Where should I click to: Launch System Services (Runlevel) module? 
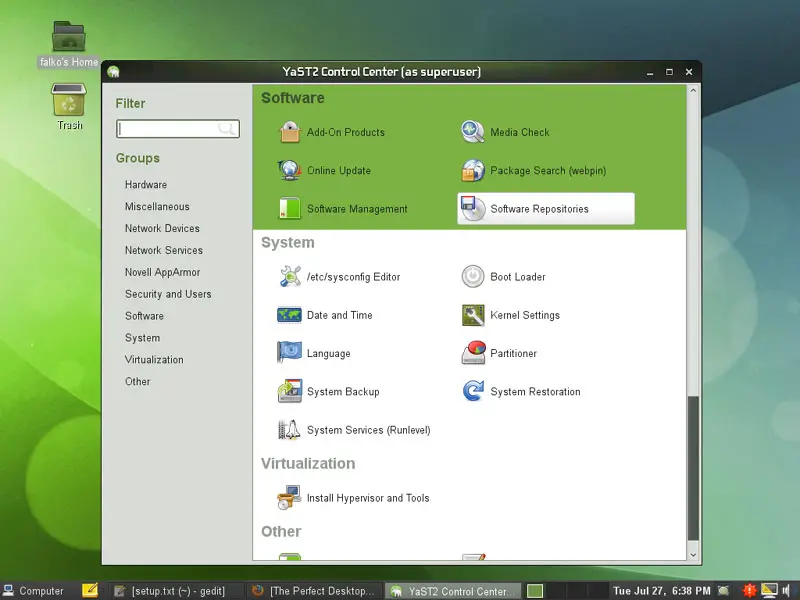pos(354,430)
